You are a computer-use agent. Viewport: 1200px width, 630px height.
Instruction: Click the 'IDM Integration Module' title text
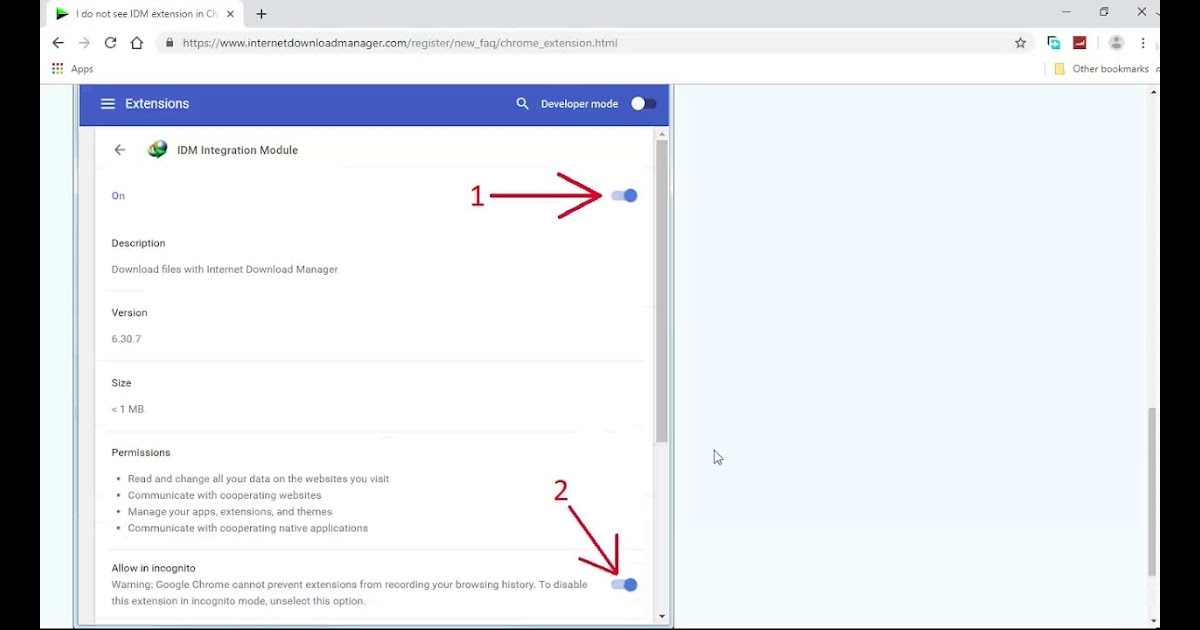pyautogui.click(x=237, y=150)
